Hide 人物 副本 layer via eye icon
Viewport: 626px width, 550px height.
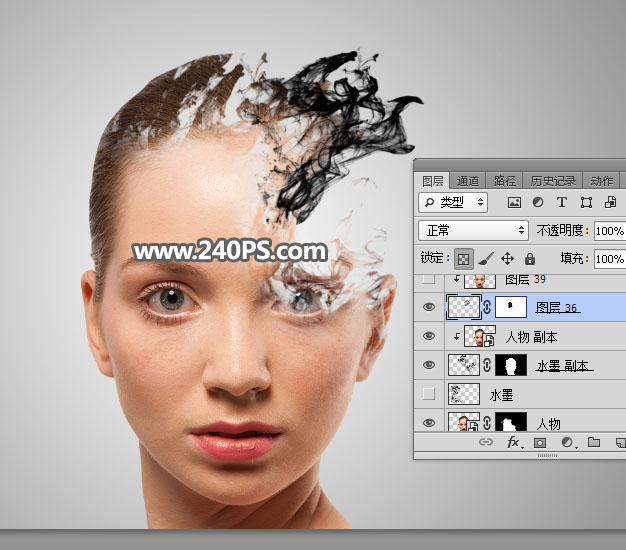(x=429, y=336)
